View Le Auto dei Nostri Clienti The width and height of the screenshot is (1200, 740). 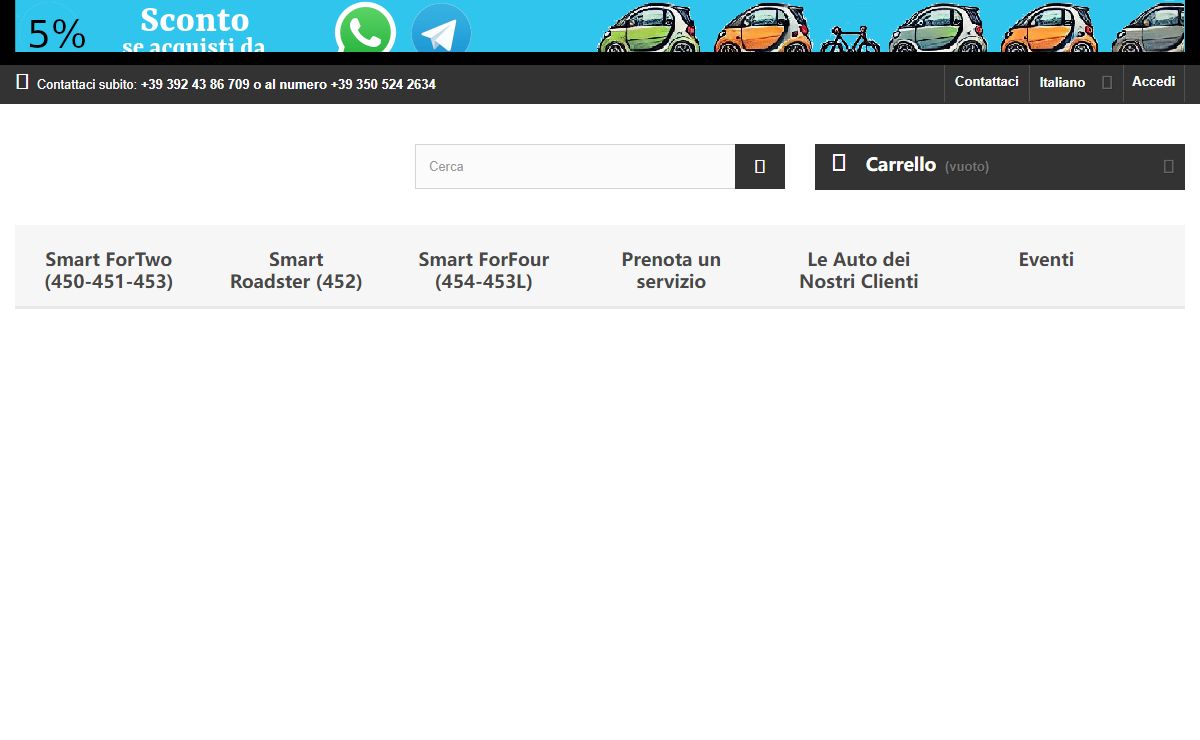click(859, 270)
